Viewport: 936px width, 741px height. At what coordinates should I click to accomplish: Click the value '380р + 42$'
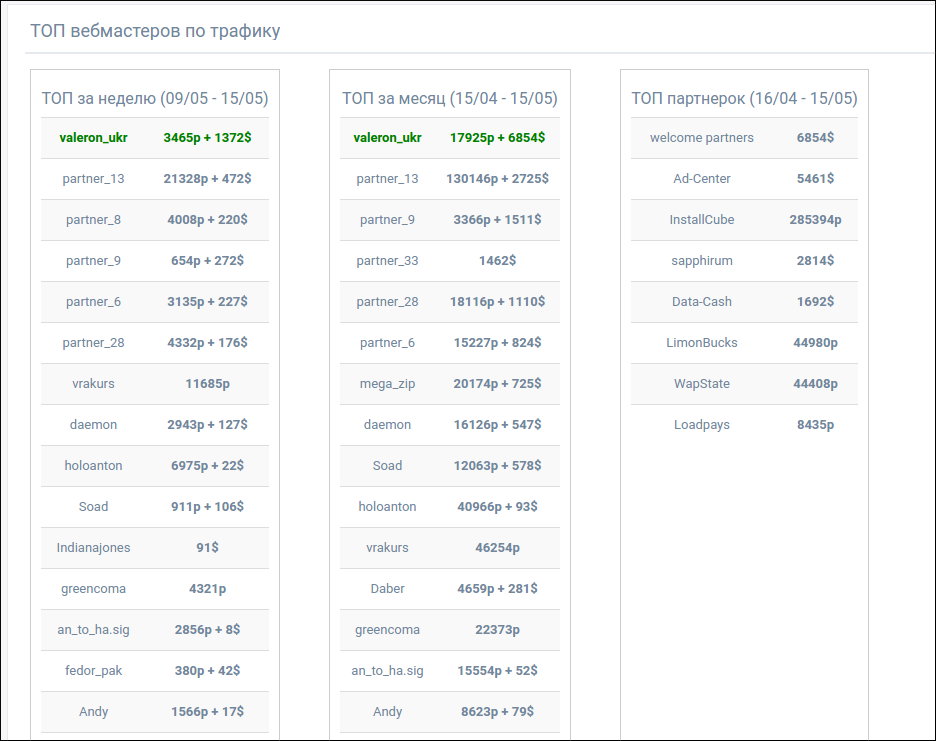[207, 671]
